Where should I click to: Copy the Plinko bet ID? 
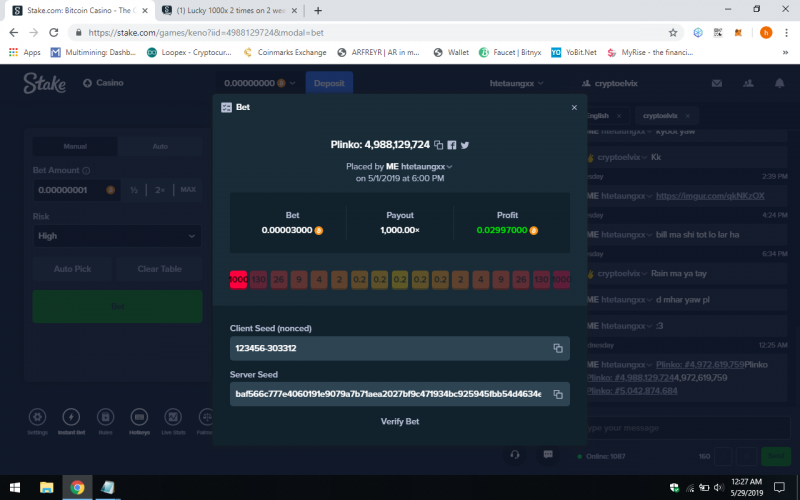point(438,145)
